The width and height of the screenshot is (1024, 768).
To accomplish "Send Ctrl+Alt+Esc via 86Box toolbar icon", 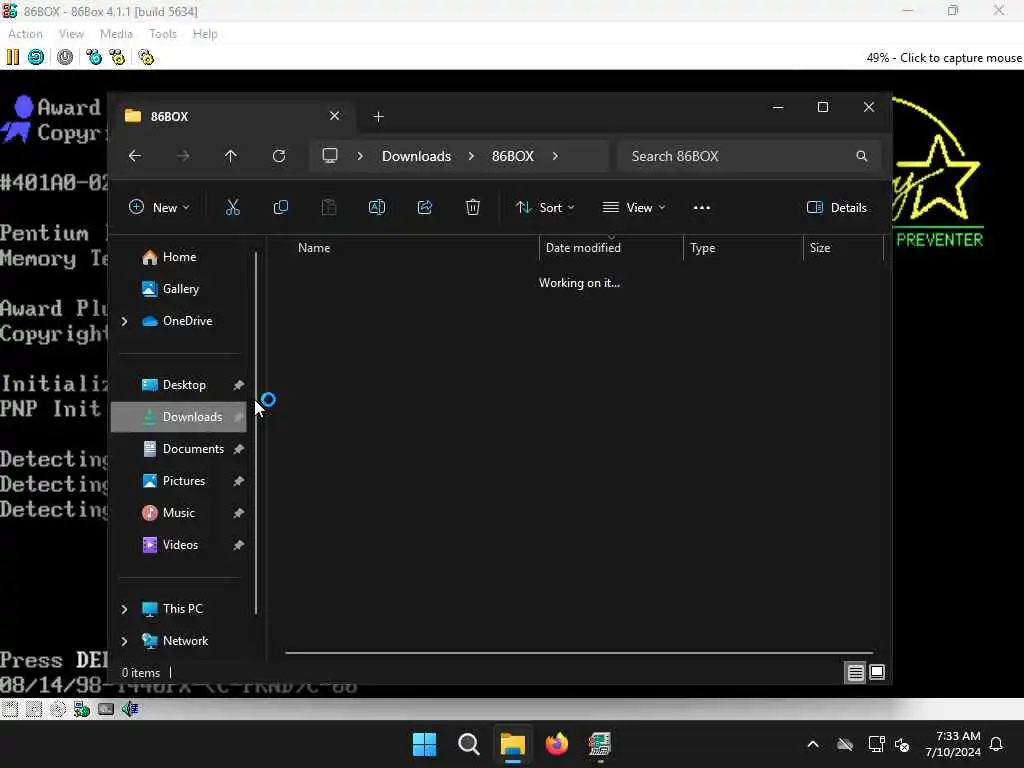I will point(117,57).
